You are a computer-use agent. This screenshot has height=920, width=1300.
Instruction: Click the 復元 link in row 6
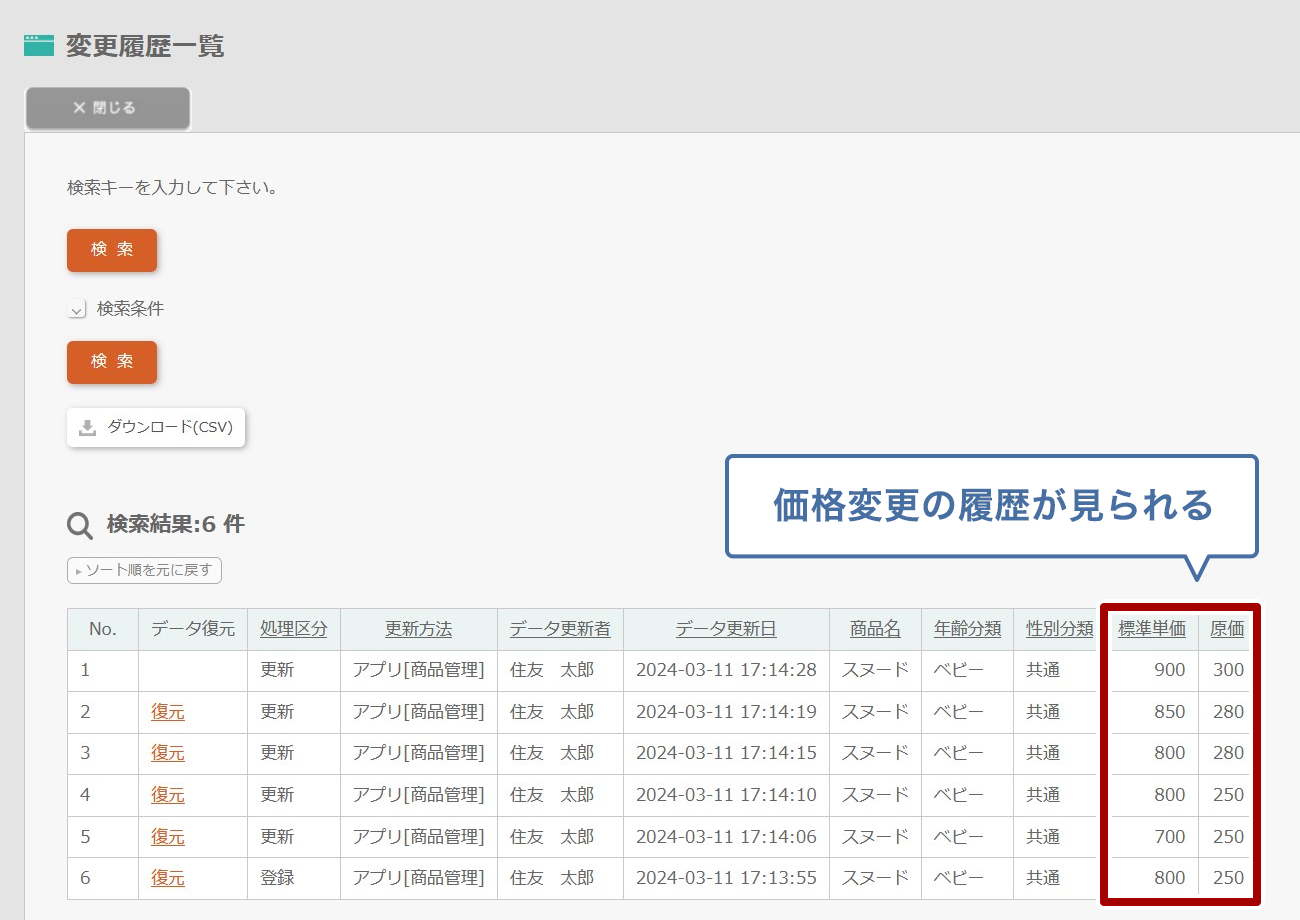(168, 878)
